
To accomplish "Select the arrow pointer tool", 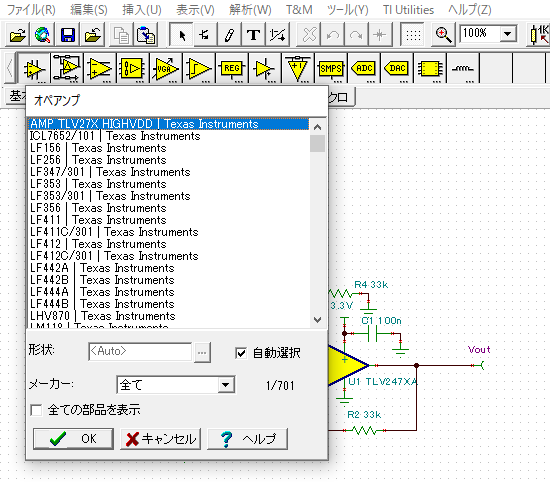I will click(x=181, y=35).
